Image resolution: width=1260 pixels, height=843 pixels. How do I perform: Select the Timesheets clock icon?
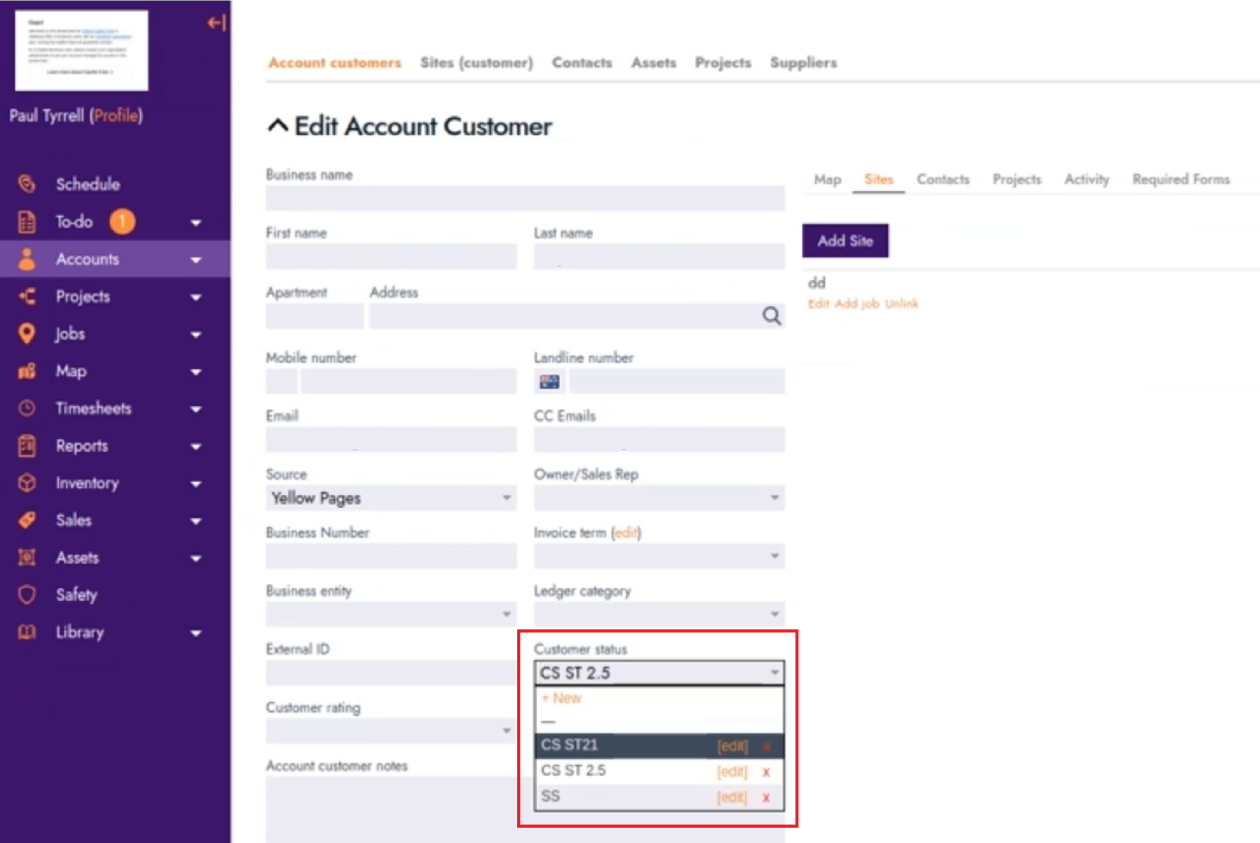coord(27,408)
